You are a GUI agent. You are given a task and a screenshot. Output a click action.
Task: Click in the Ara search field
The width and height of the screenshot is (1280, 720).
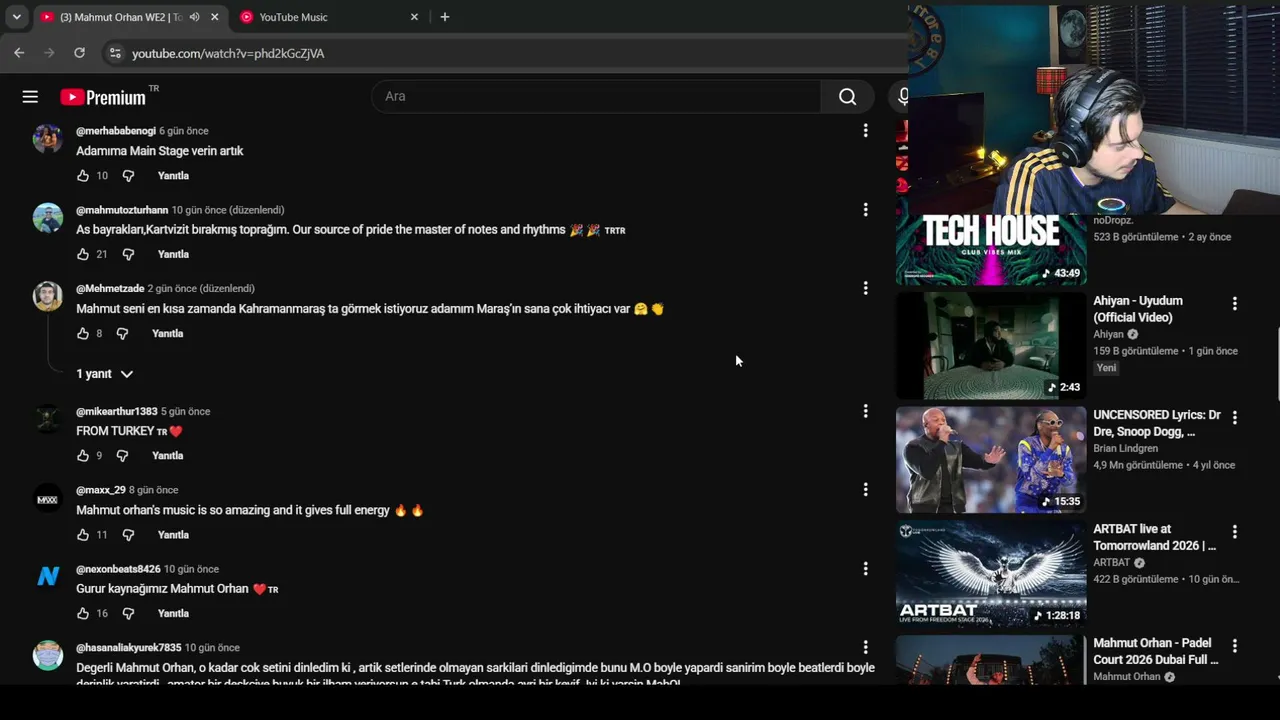point(596,97)
